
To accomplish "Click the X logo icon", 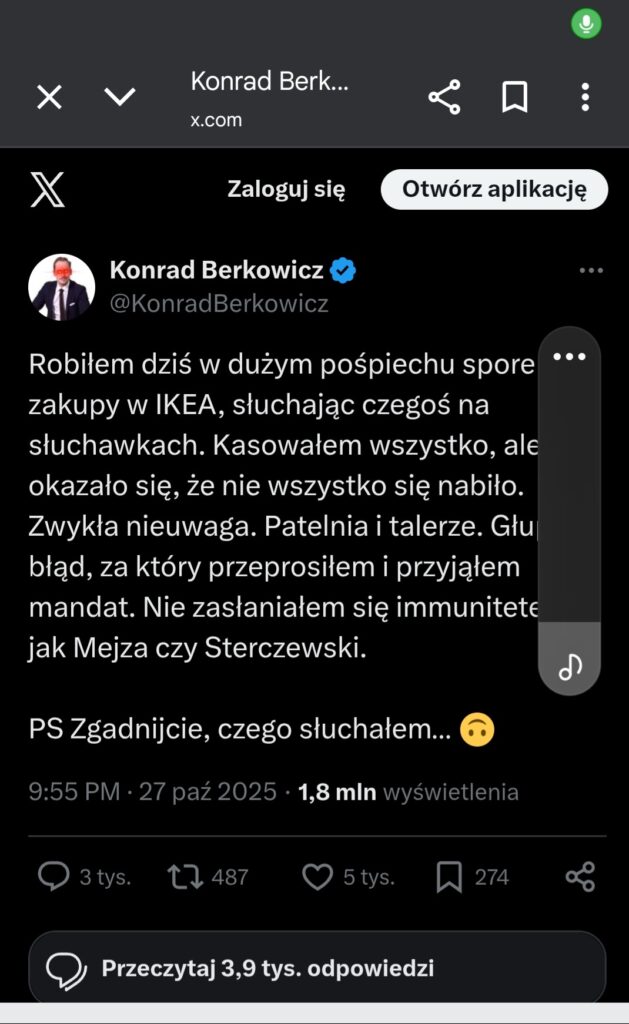I will point(47,189).
